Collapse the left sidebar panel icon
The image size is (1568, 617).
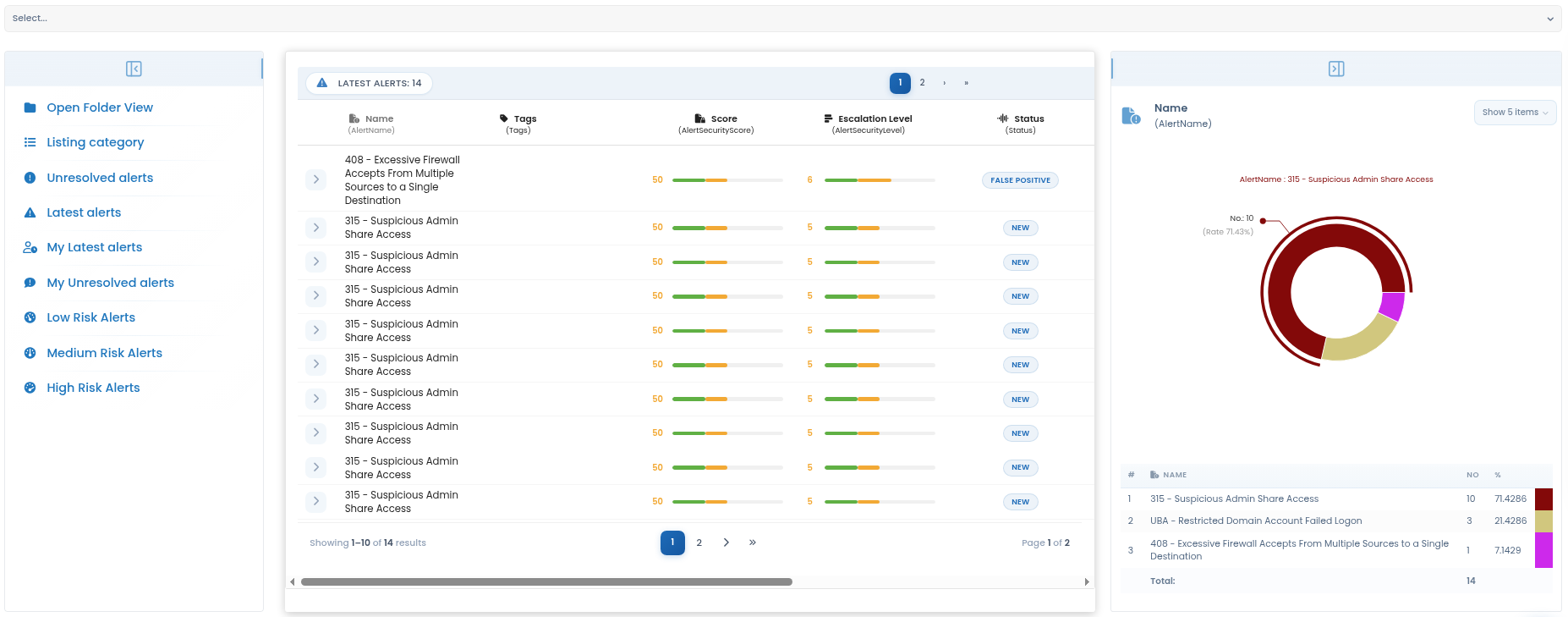pos(134,69)
